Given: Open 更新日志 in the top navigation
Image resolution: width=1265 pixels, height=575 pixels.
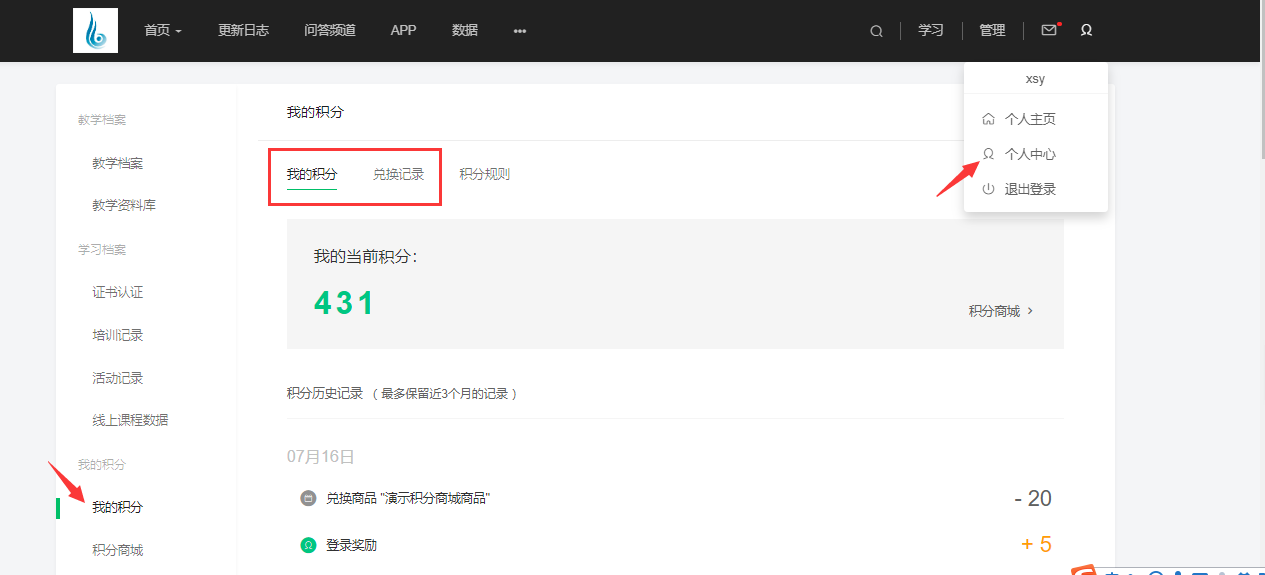Looking at the screenshot, I should pyautogui.click(x=243, y=30).
